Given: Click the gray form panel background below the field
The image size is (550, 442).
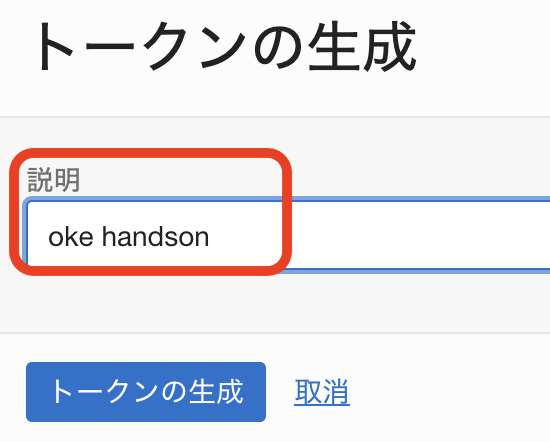Looking at the screenshot, I should pyautogui.click(x=275, y=303).
